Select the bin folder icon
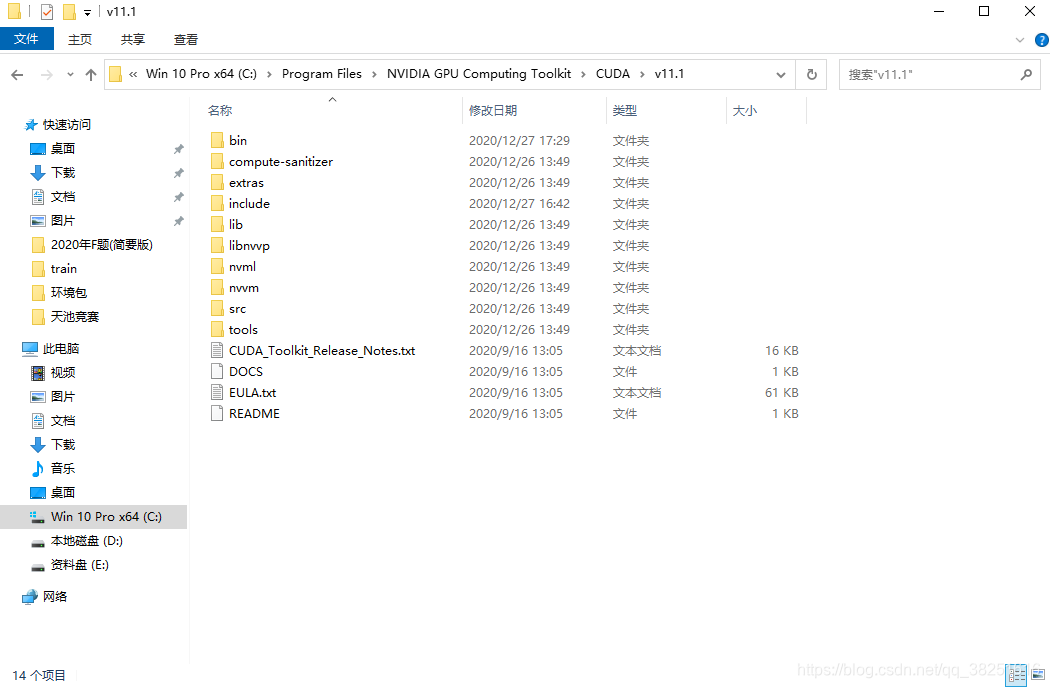The image size is (1050, 688). click(x=217, y=140)
